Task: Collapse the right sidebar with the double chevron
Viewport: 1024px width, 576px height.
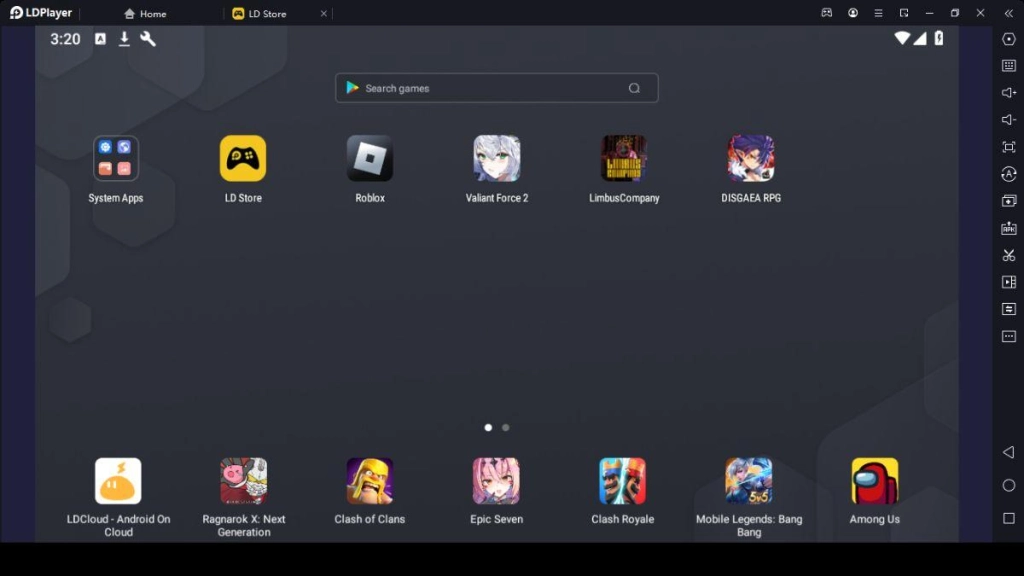Action: tap(1010, 14)
